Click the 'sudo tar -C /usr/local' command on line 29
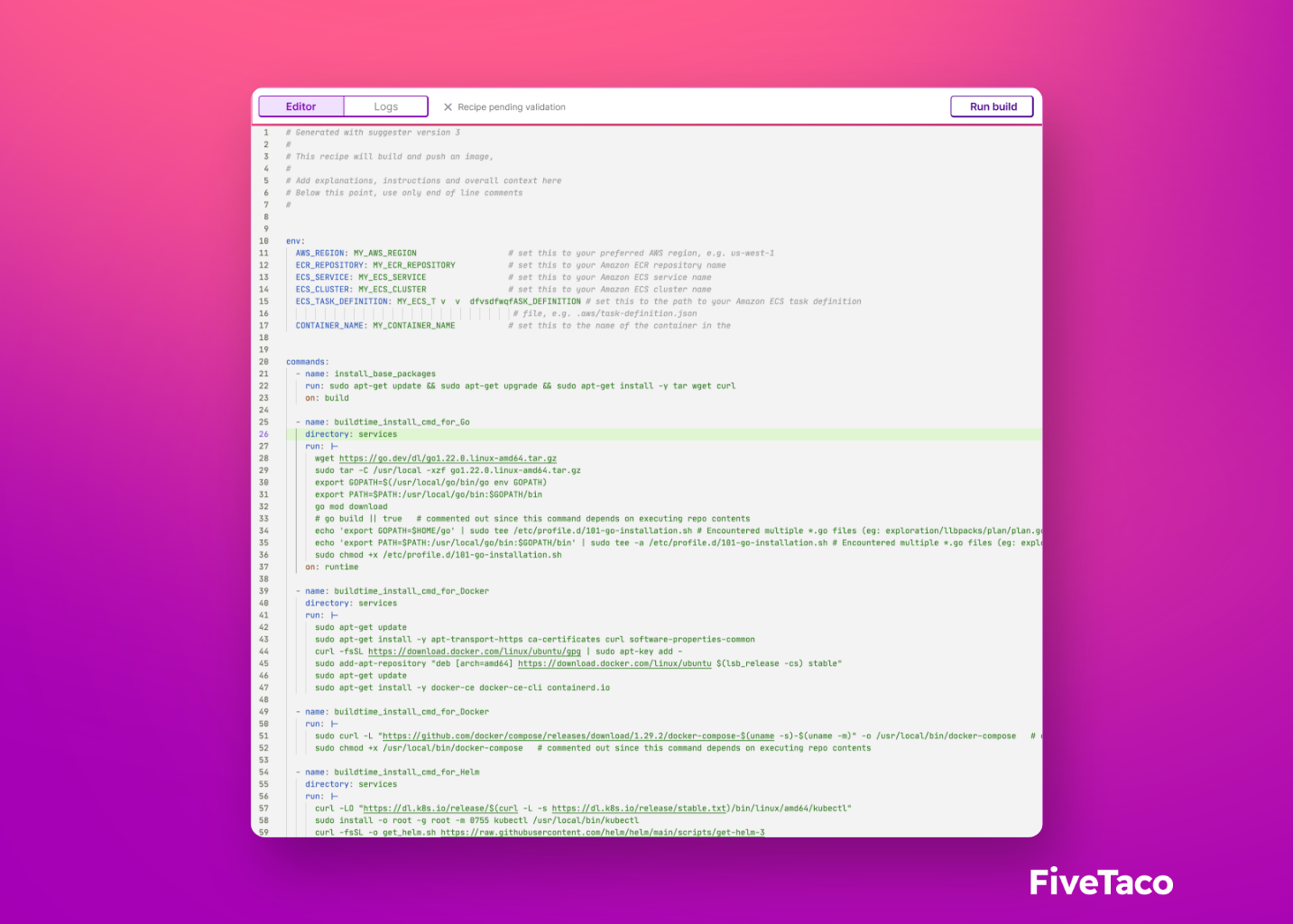The height and width of the screenshot is (924, 1293). coord(448,470)
